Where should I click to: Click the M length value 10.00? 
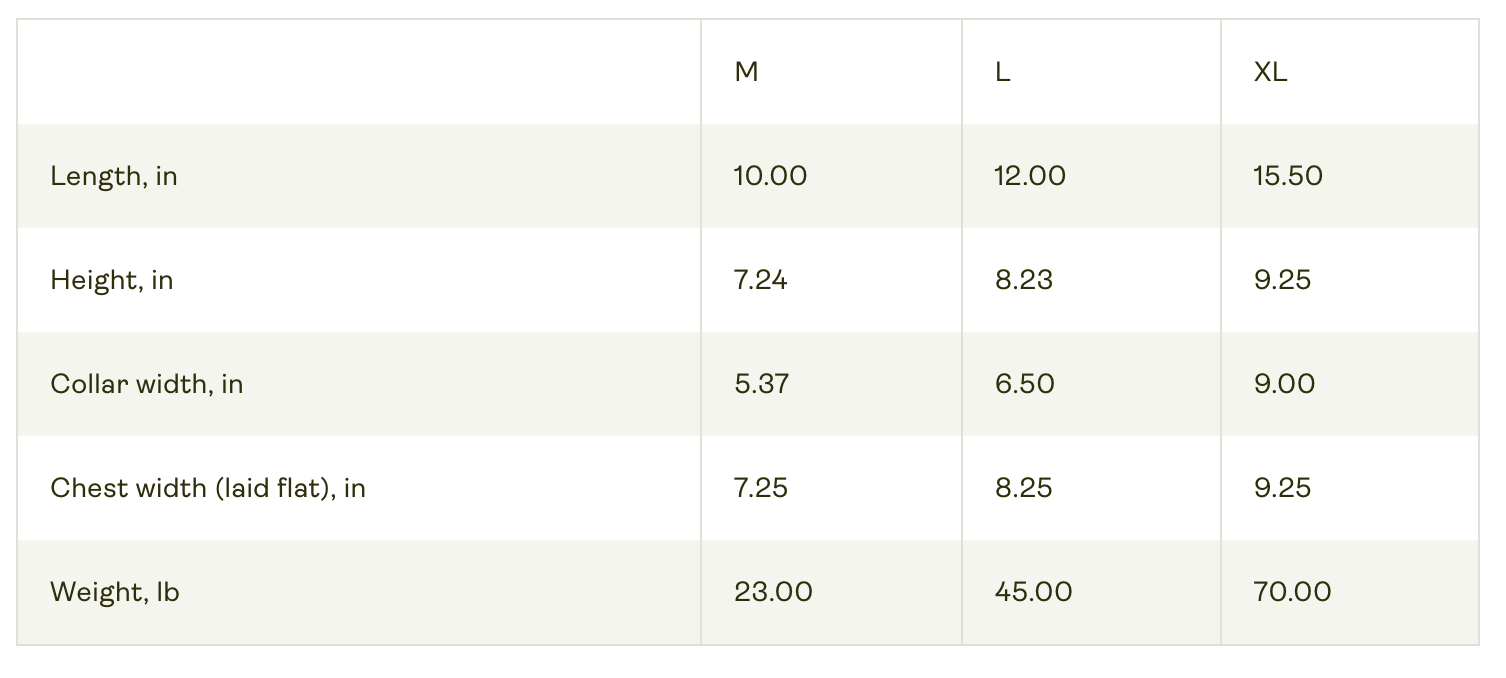point(770,176)
